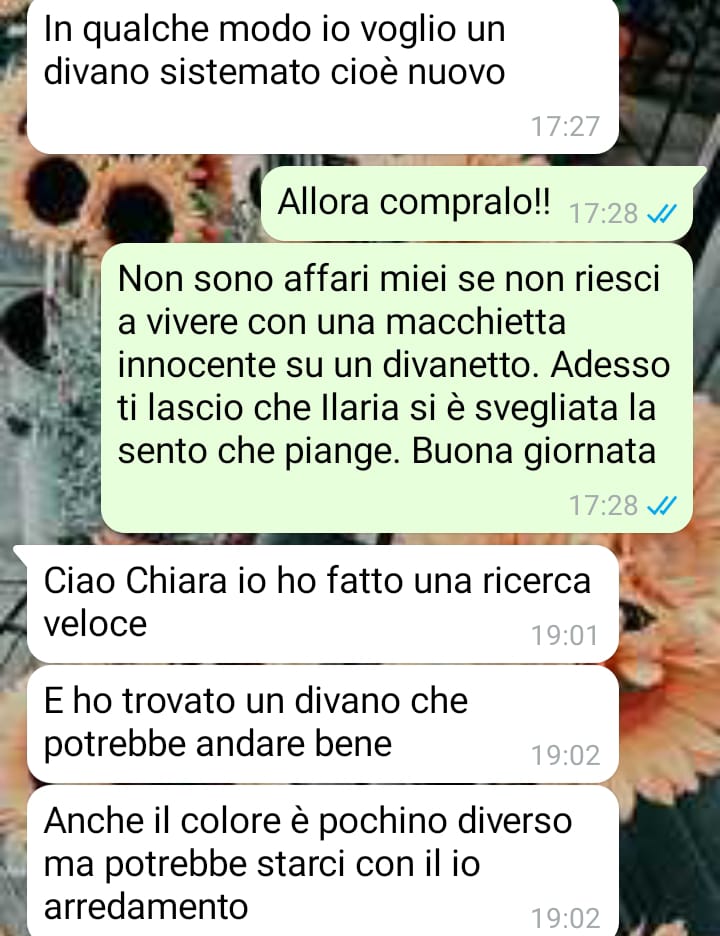The image size is (720, 936).
Task: Click the 17:28 timestamp beside 'Allora compralo!!'
Action: pos(604,213)
